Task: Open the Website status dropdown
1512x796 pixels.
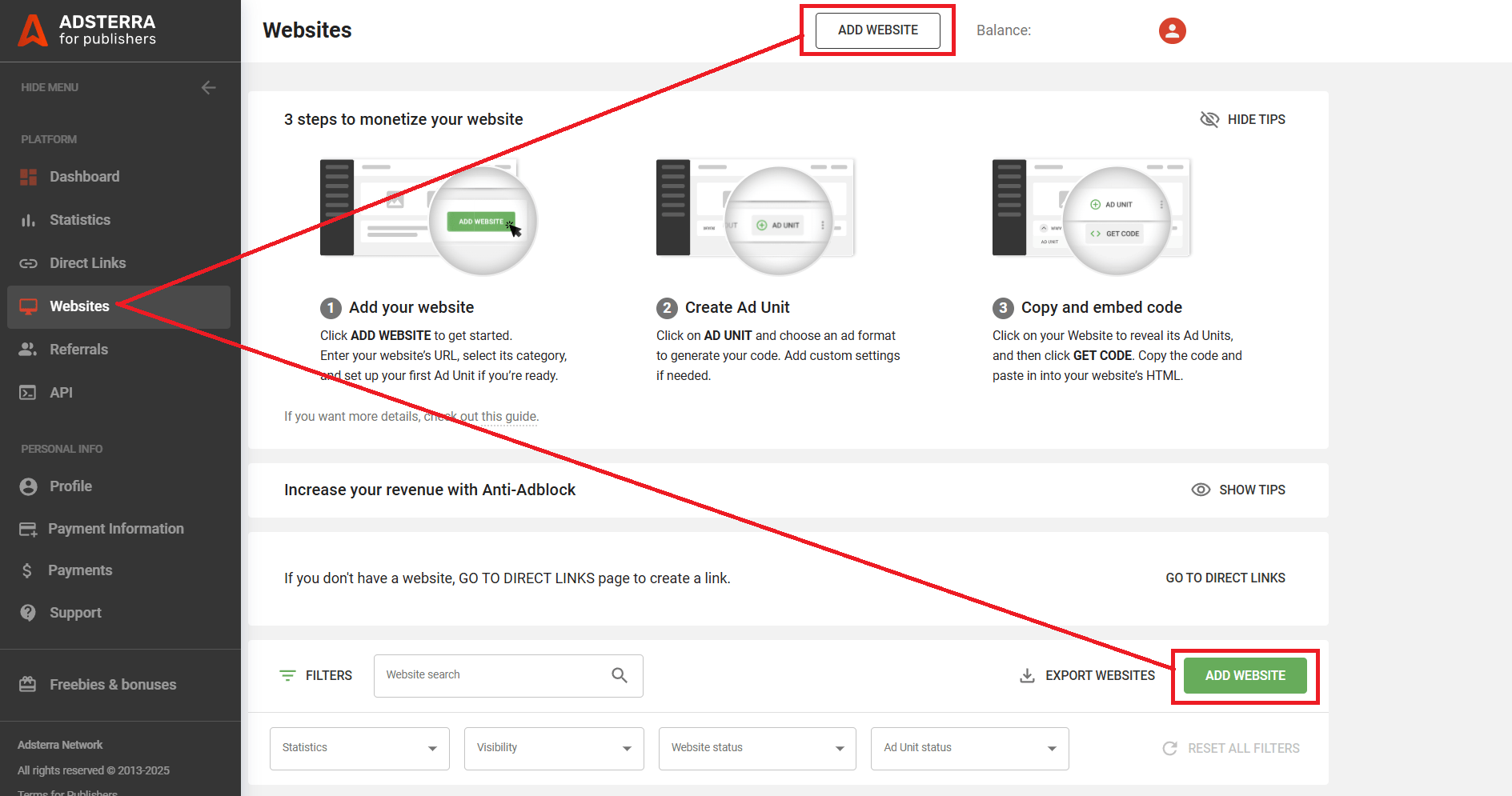Action: (757, 749)
